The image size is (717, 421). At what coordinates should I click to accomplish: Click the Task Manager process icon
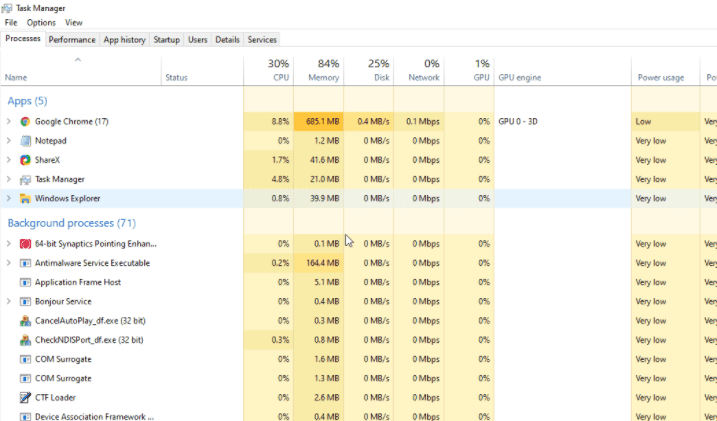pyautogui.click(x=25, y=179)
